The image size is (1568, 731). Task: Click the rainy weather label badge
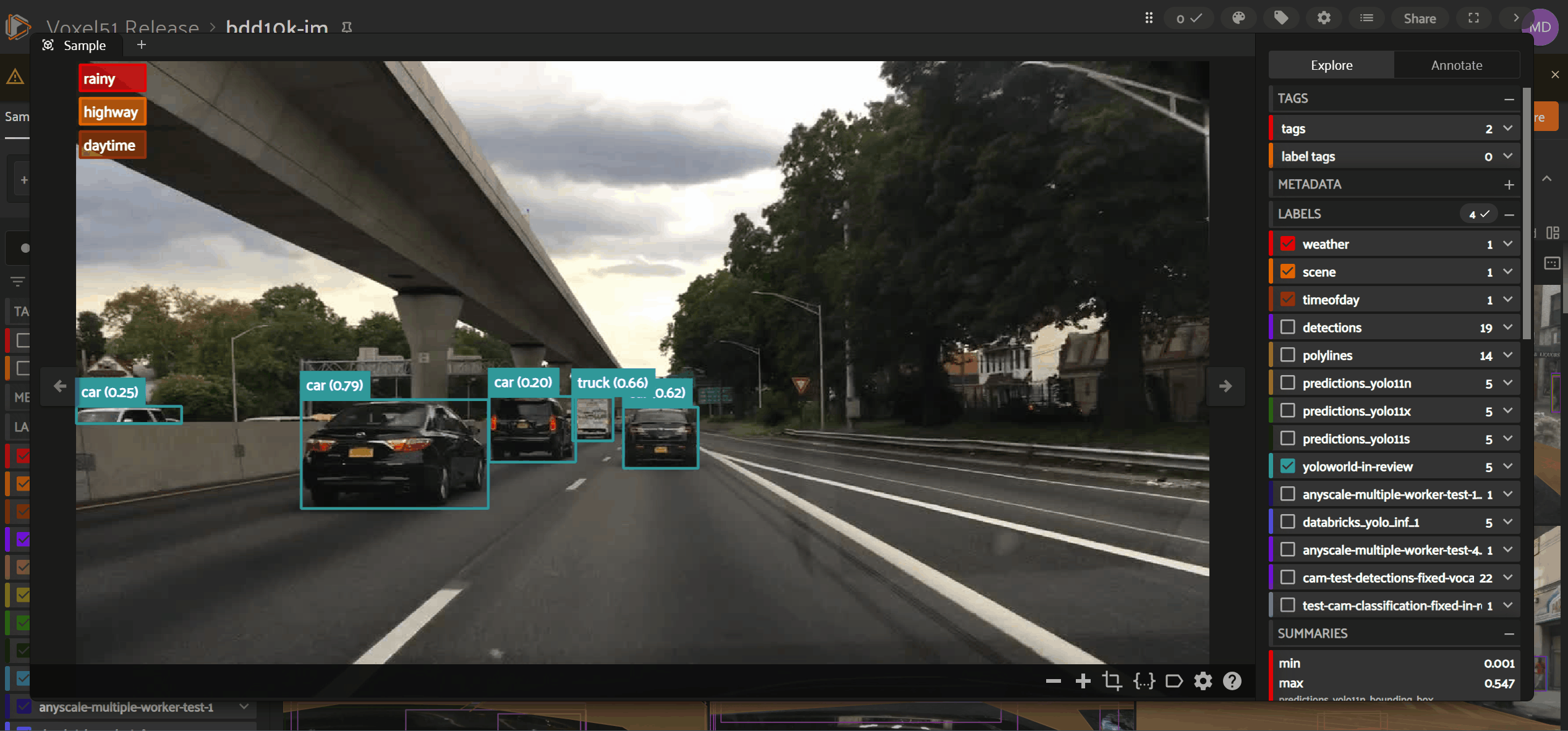(x=112, y=78)
